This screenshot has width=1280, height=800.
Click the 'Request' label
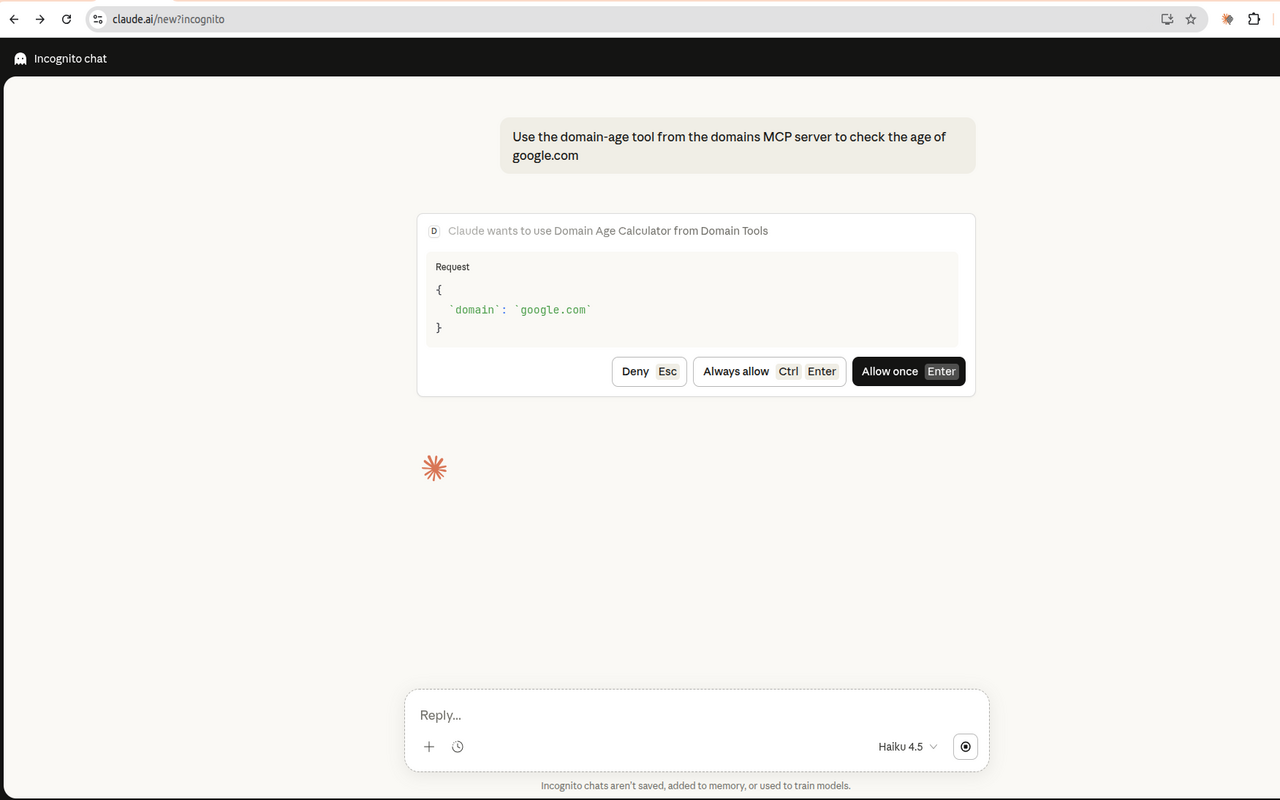(452, 267)
